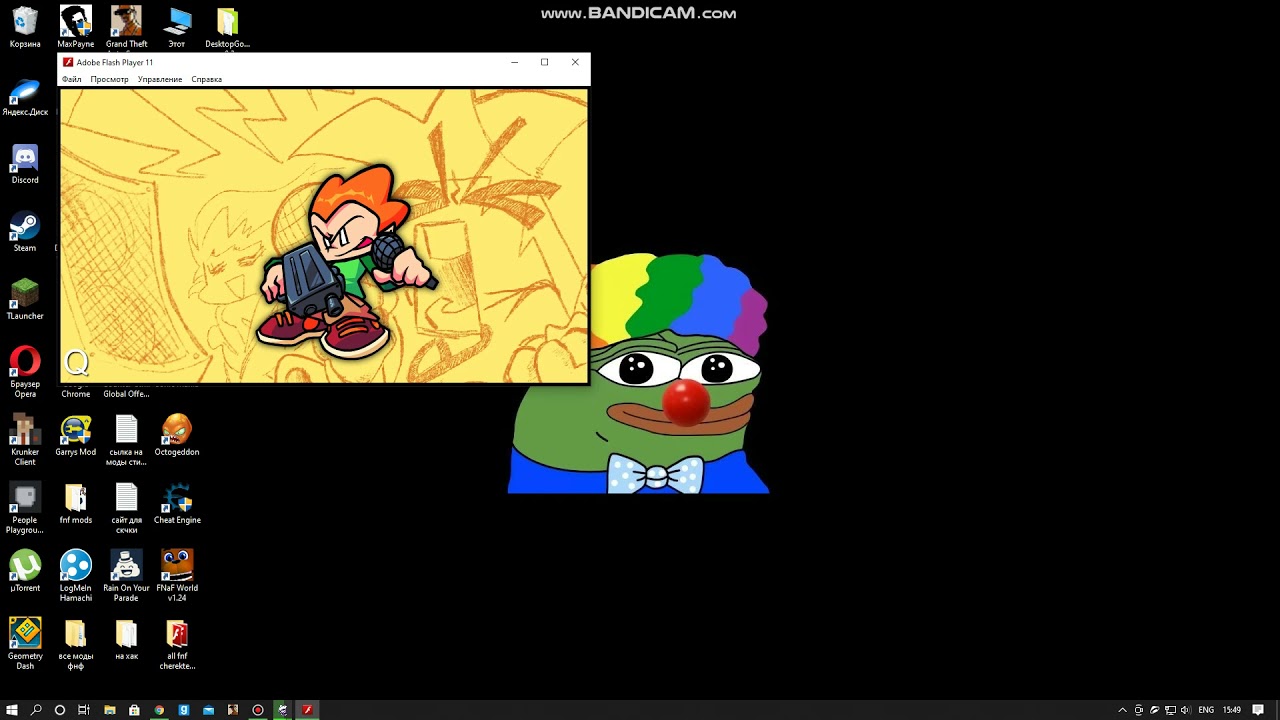Minimize the Adobe Flash Player window

pyautogui.click(x=514, y=62)
